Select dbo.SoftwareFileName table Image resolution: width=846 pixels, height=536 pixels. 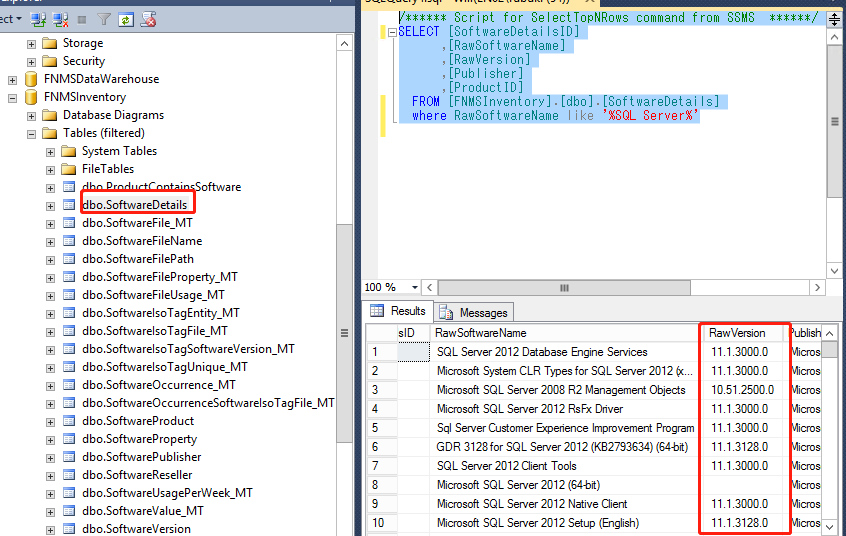point(142,241)
